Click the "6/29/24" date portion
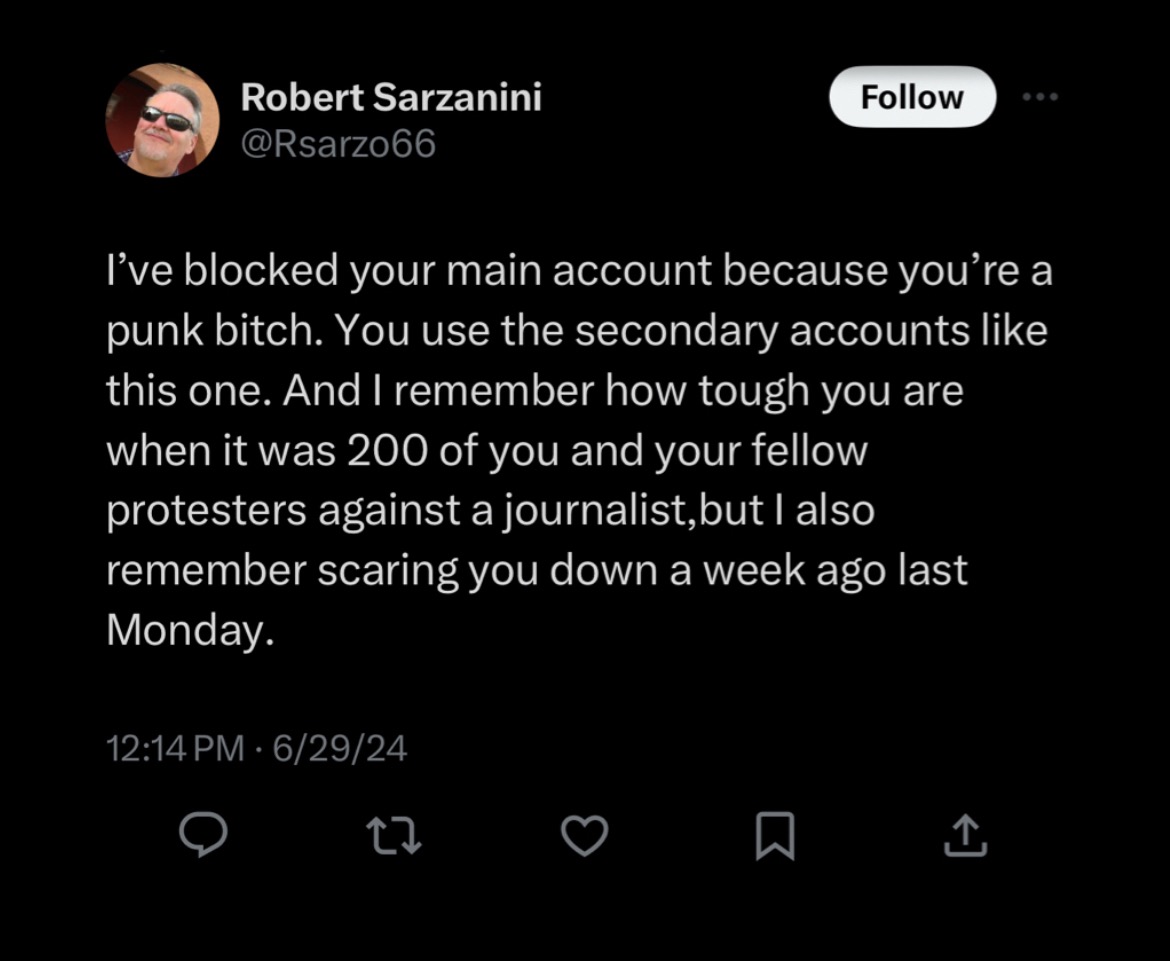The image size is (1170, 961). click(340, 748)
